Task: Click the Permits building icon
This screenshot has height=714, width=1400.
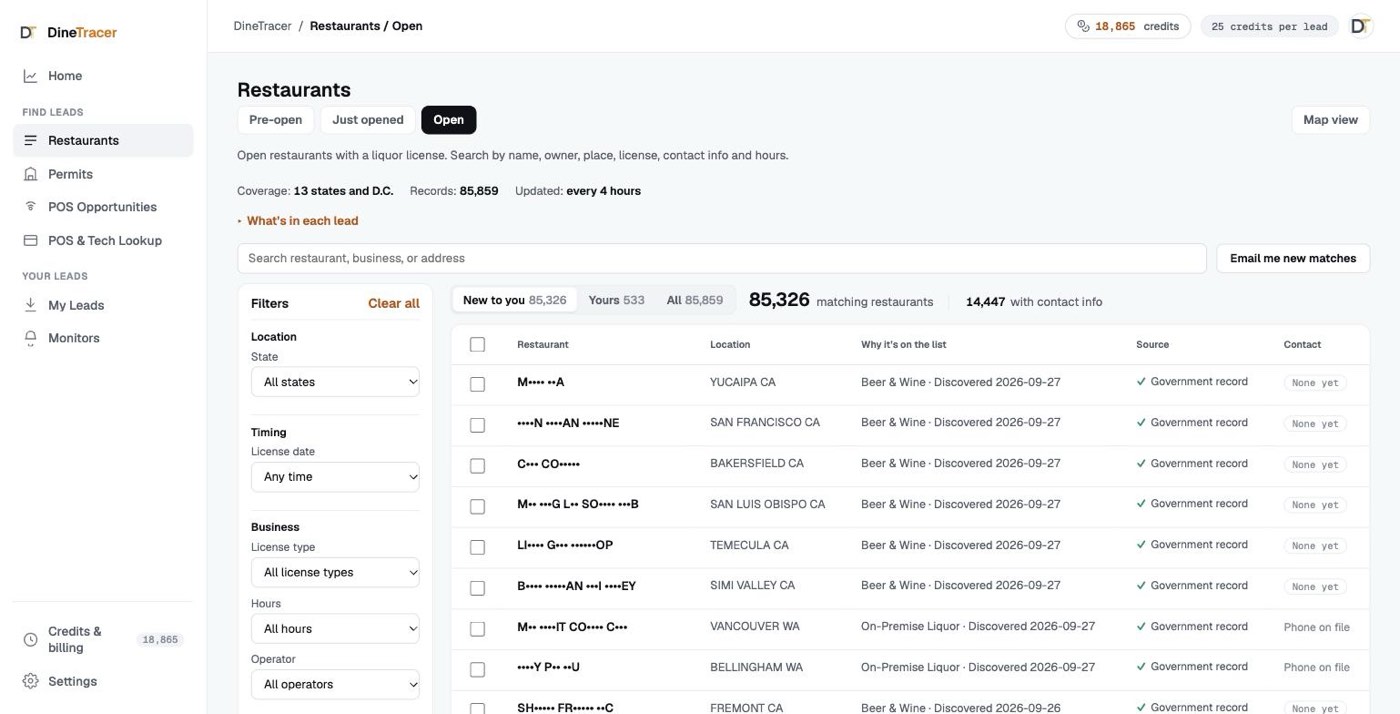Action: coord(30,174)
